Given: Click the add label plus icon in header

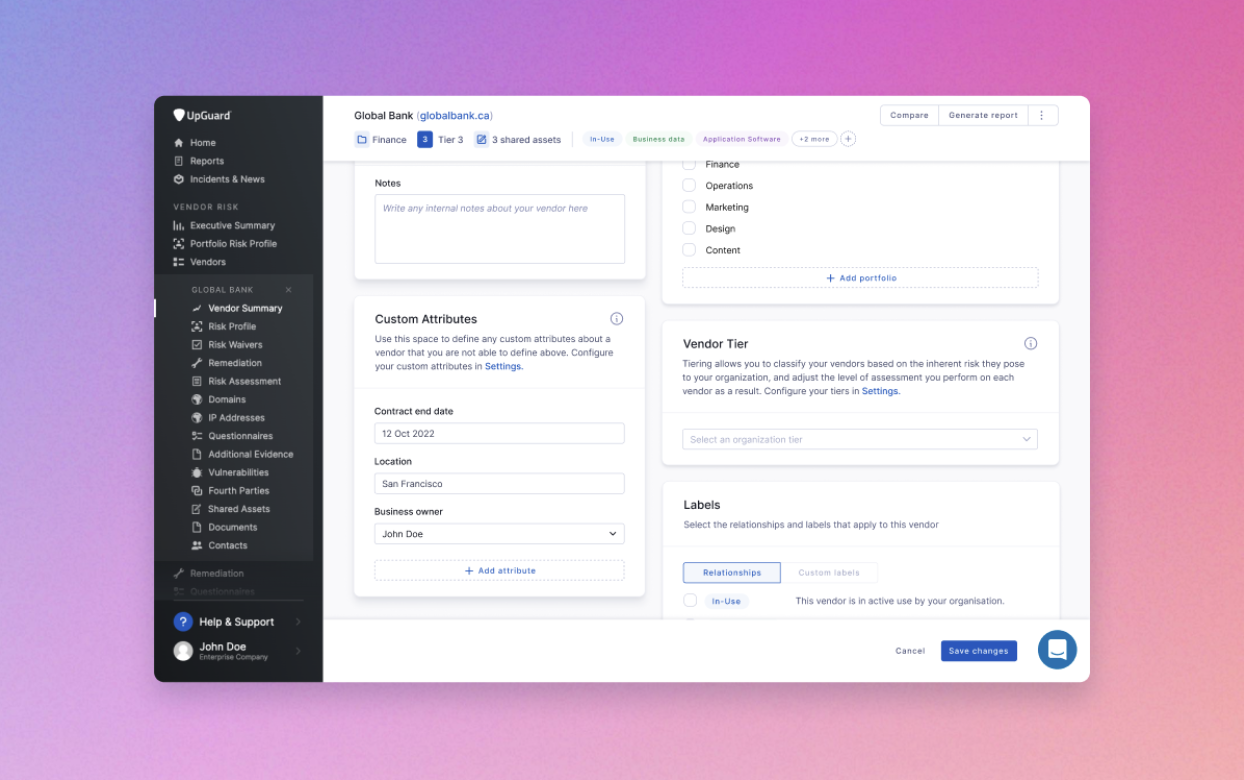Looking at the screenshot, I should click(848, 139).
